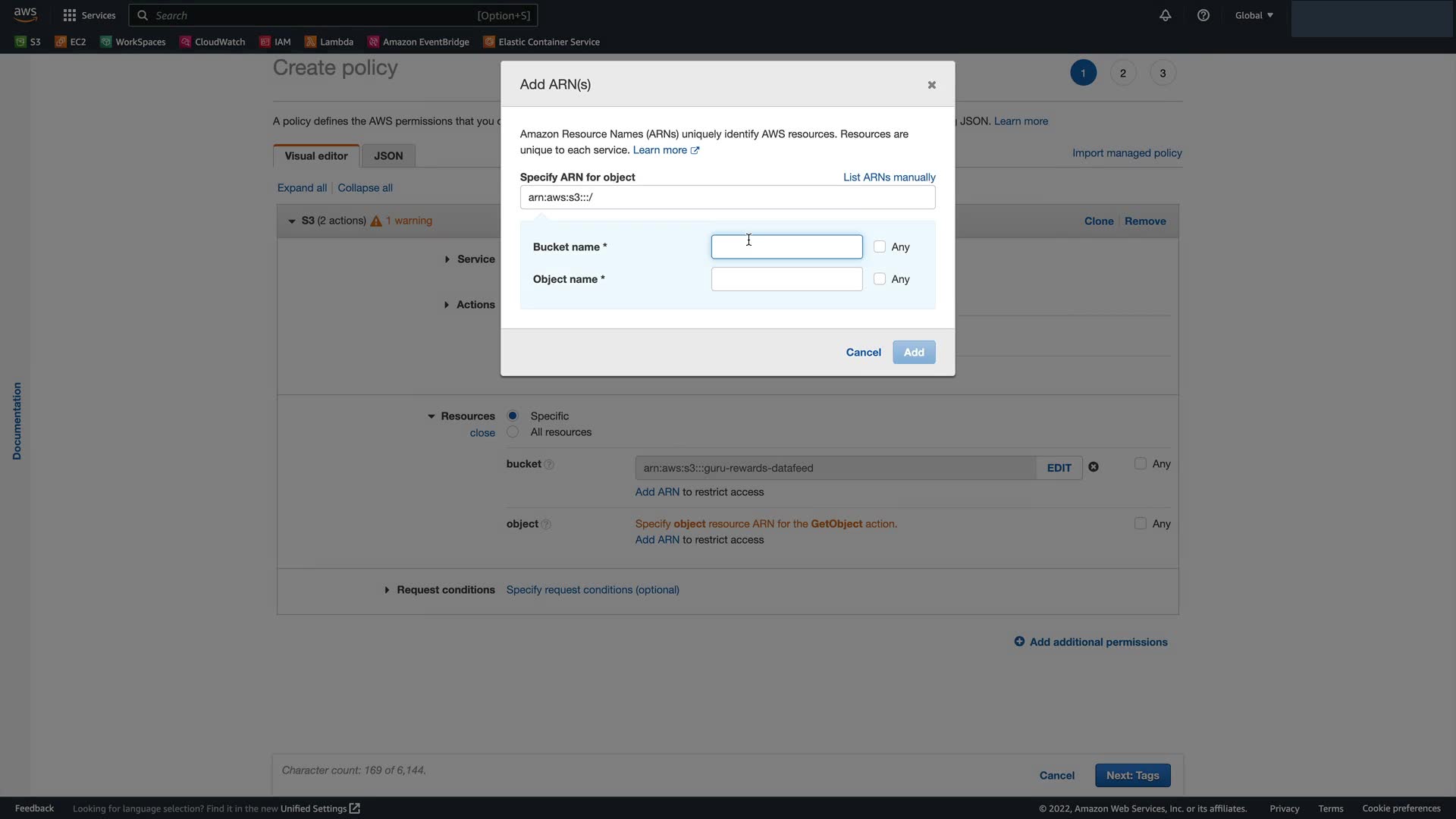Click the List ARNs manually link
1456x819 pixels.
pyautogui.click(x=889, y=177)
